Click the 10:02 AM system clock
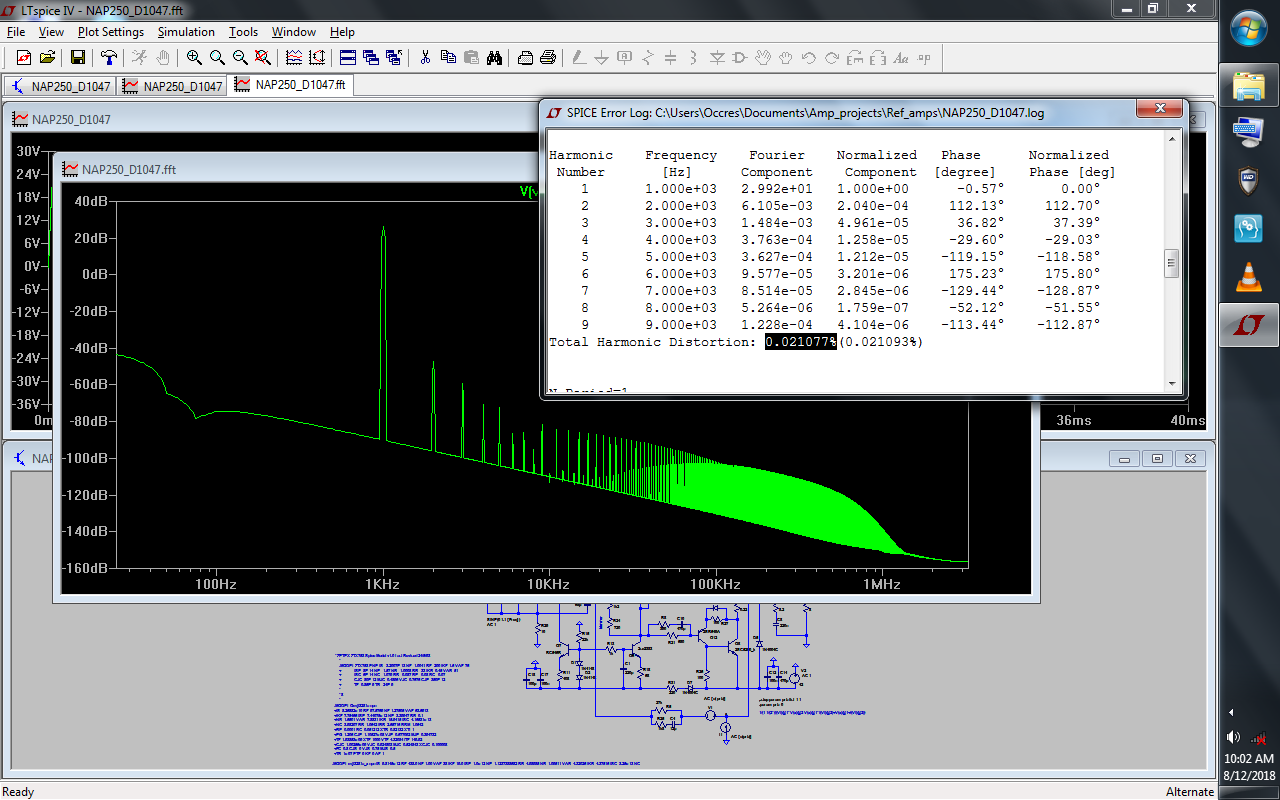The width and height of the screenshot is (1280, 800). (x=1249, y=759)
